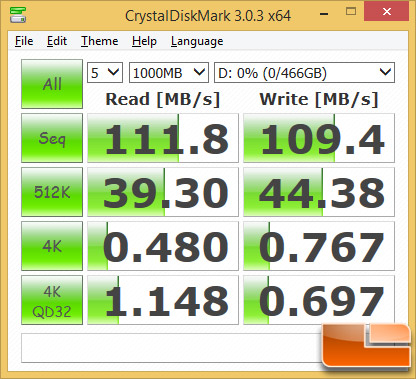Open the Help menu

click(144, 41)
